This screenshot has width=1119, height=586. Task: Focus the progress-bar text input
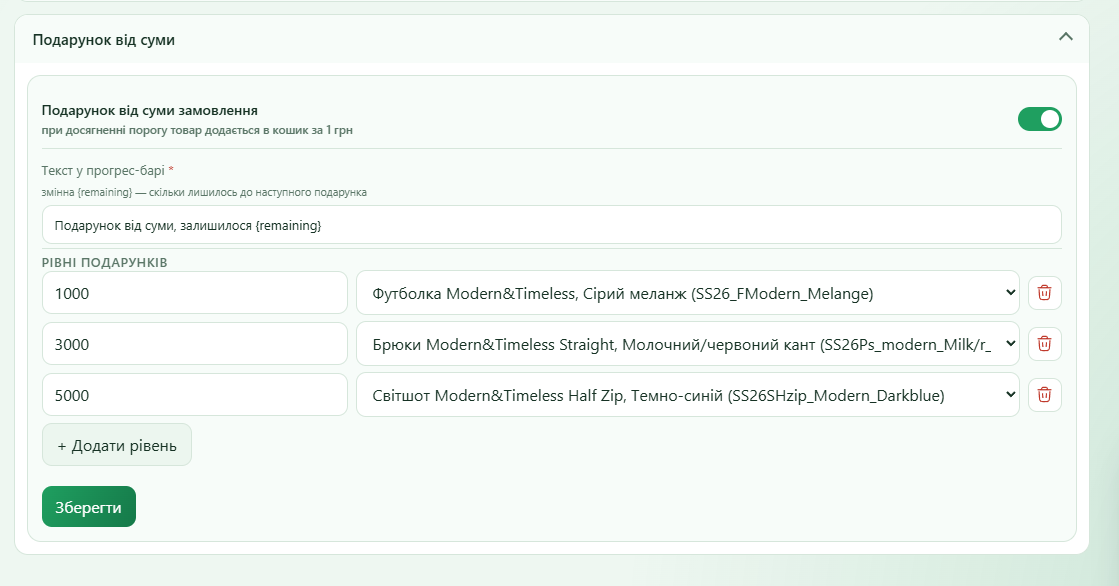coord(552,225)
